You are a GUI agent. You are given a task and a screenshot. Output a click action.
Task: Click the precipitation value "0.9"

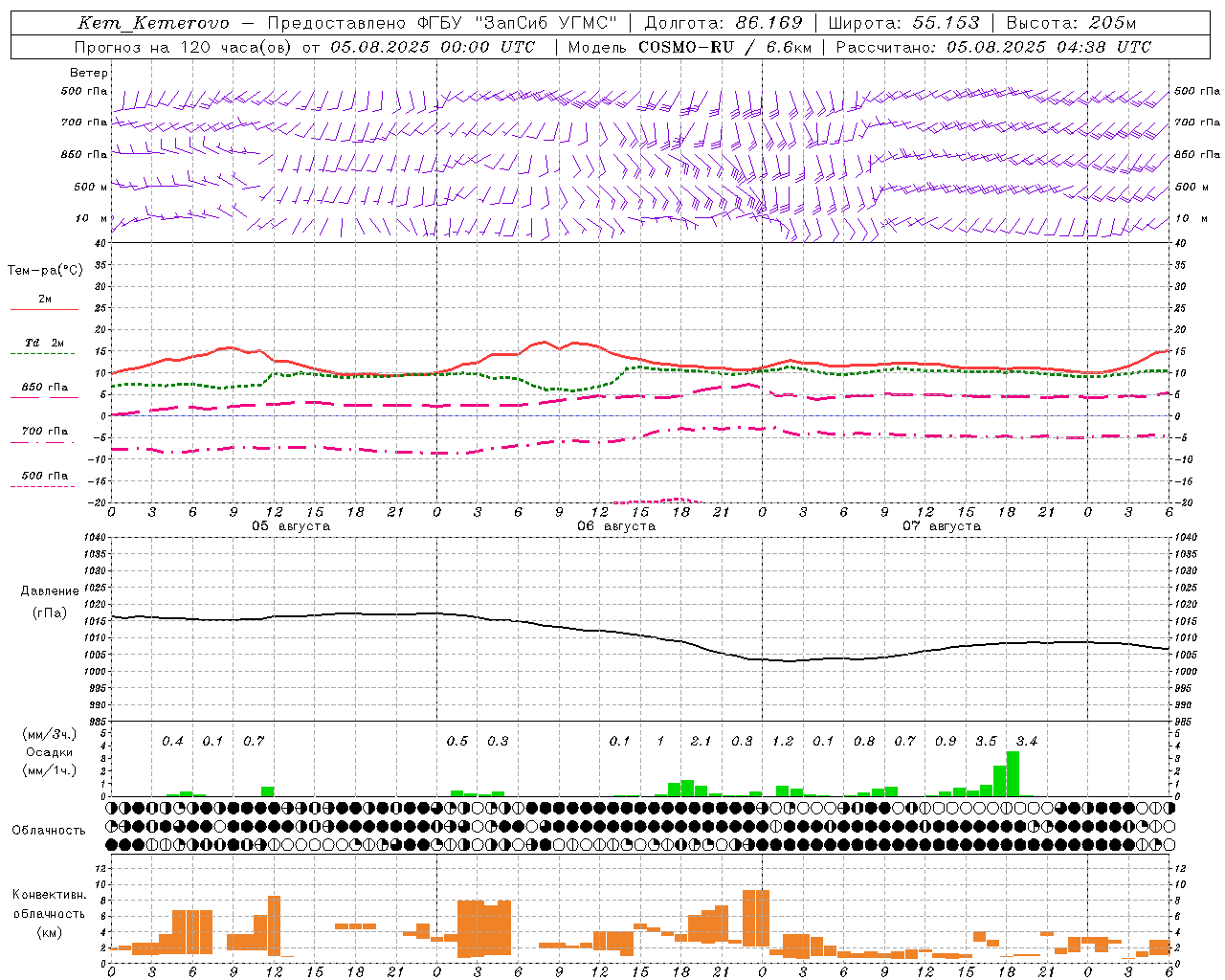point(946,742)
